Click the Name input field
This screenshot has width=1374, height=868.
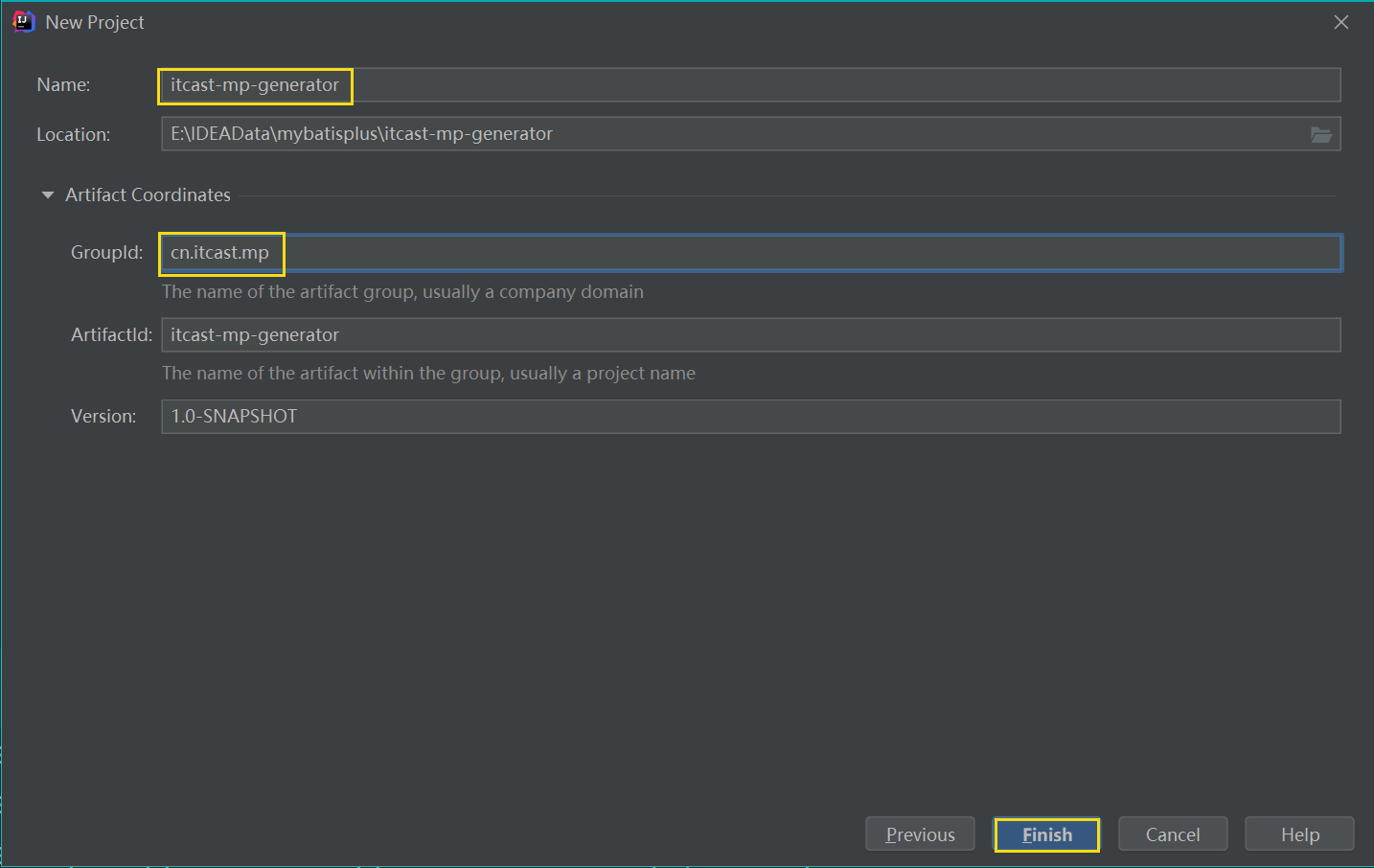click(x=750, y=85)
